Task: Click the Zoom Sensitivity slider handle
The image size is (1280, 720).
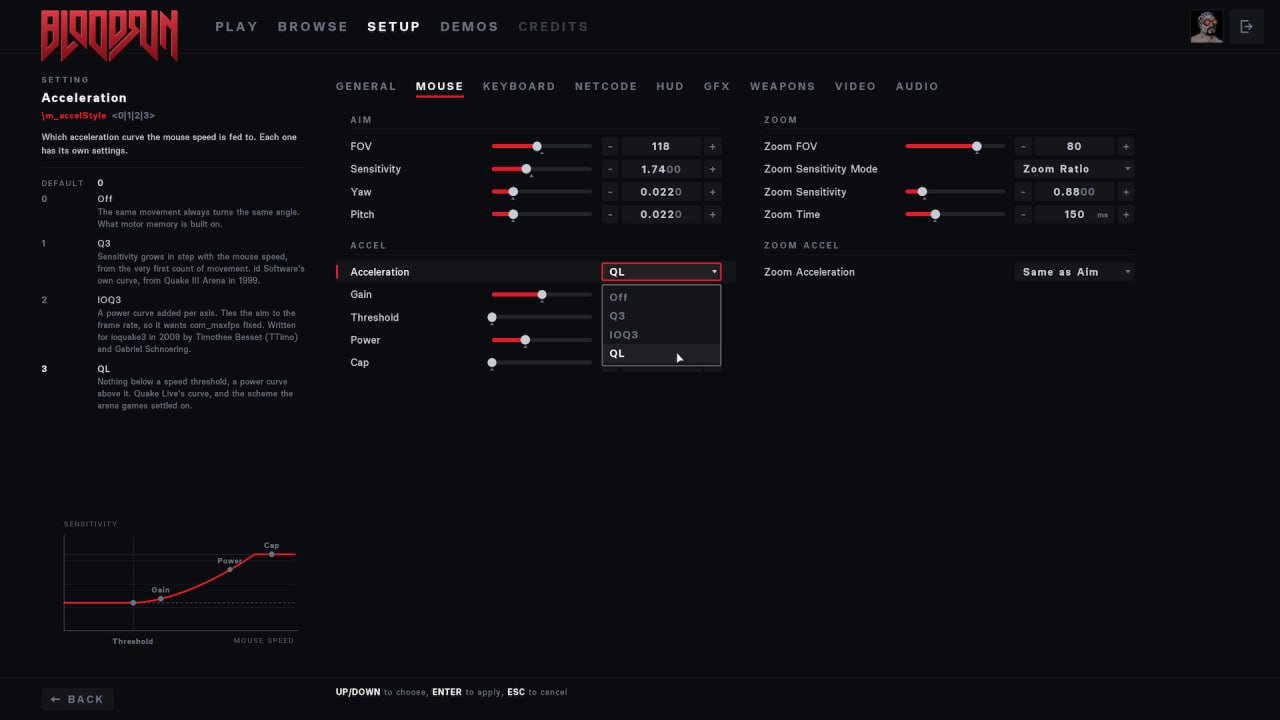Action: 922,192
